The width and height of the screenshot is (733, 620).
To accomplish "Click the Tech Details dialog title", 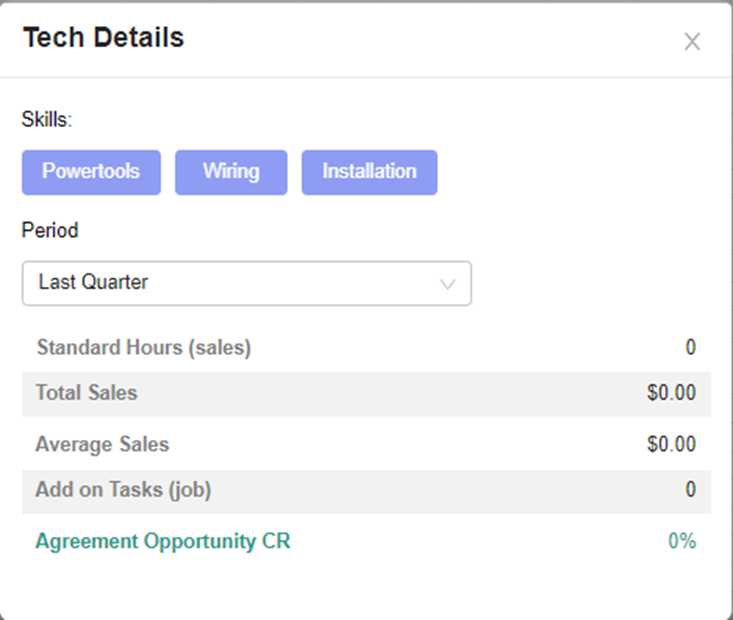I will pyautogui.click(x=103, y=38).
